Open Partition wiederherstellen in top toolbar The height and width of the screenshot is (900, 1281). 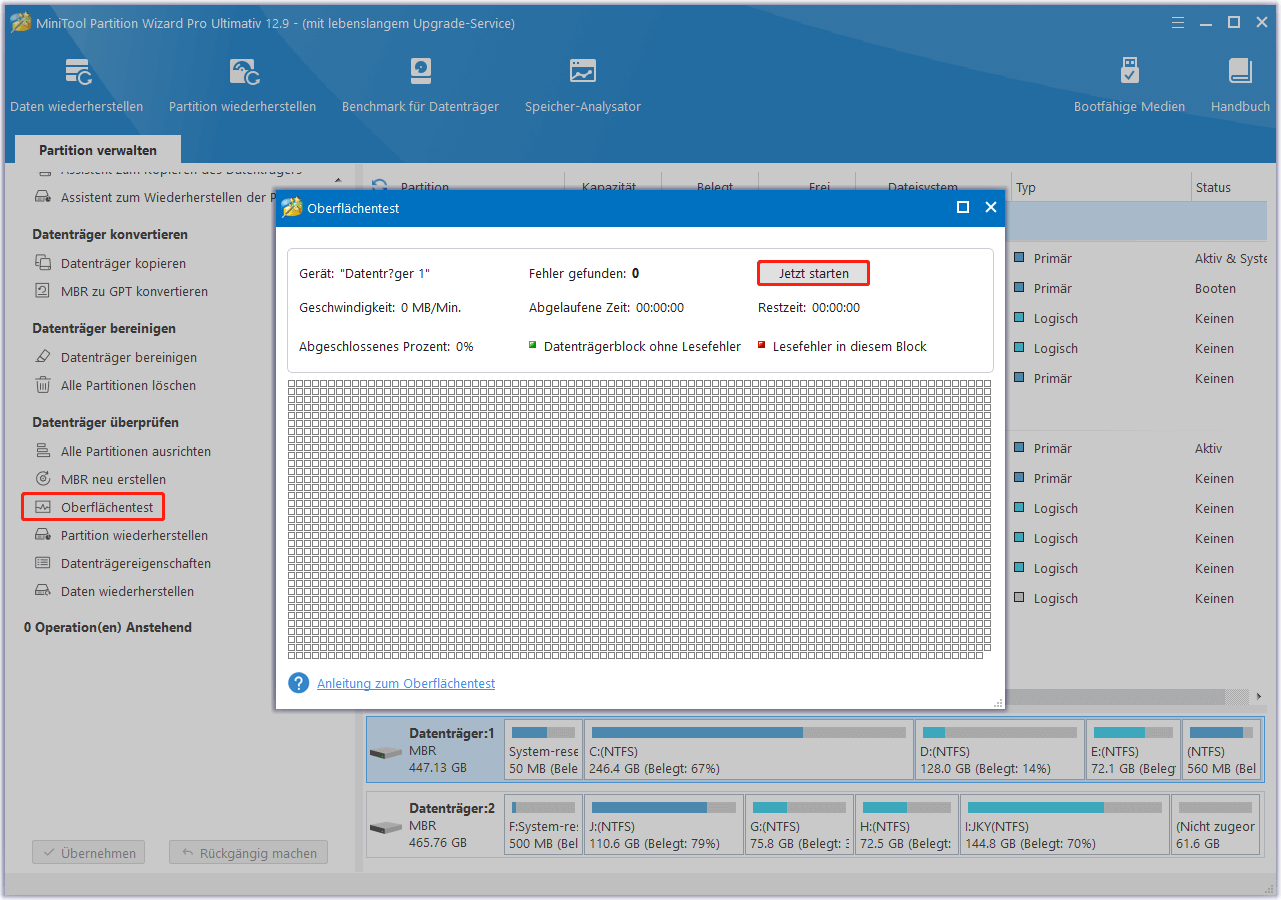[242, 85]
